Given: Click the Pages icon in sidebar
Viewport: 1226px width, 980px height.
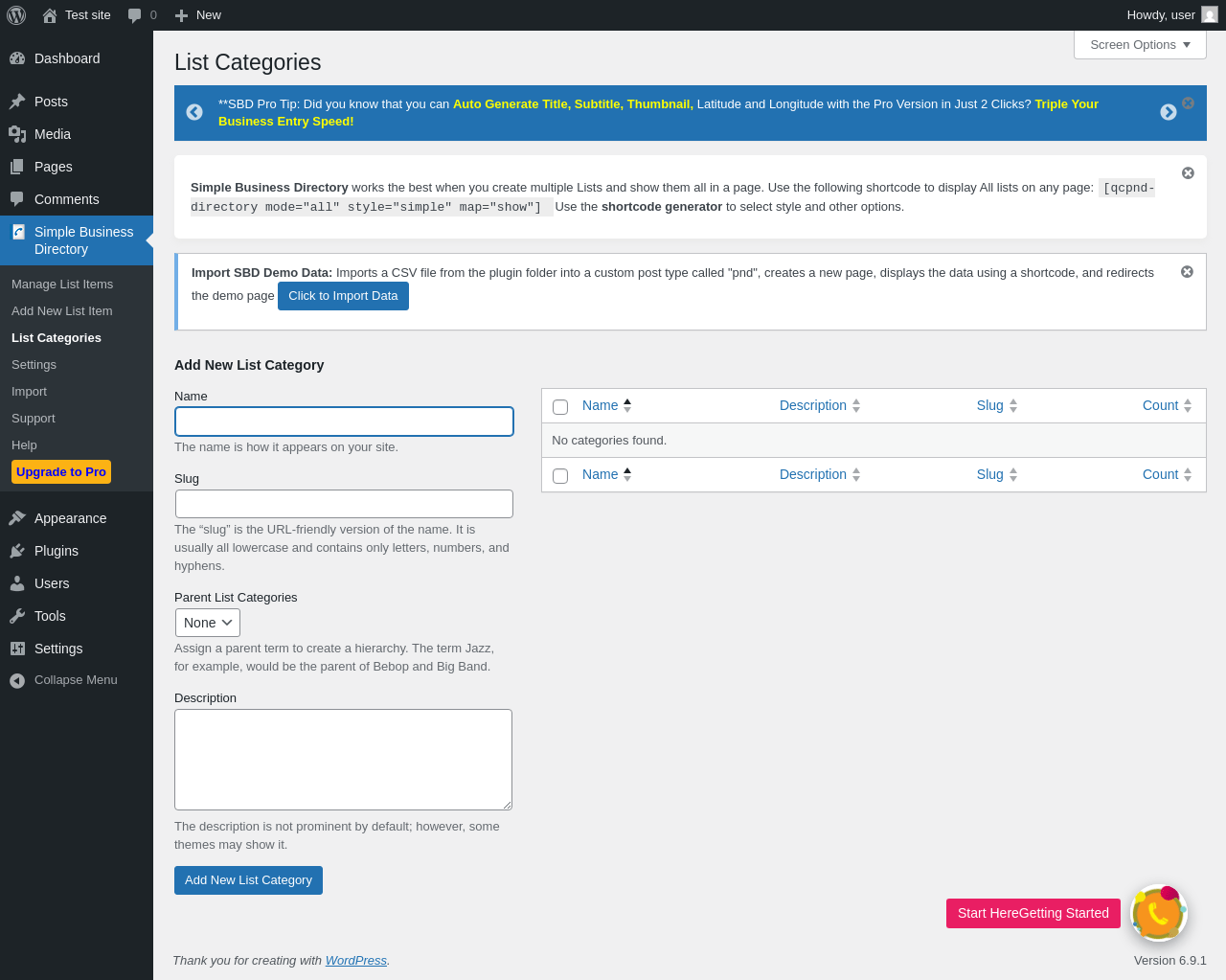Looking at the screenshot, I should (x=17, y=167).
